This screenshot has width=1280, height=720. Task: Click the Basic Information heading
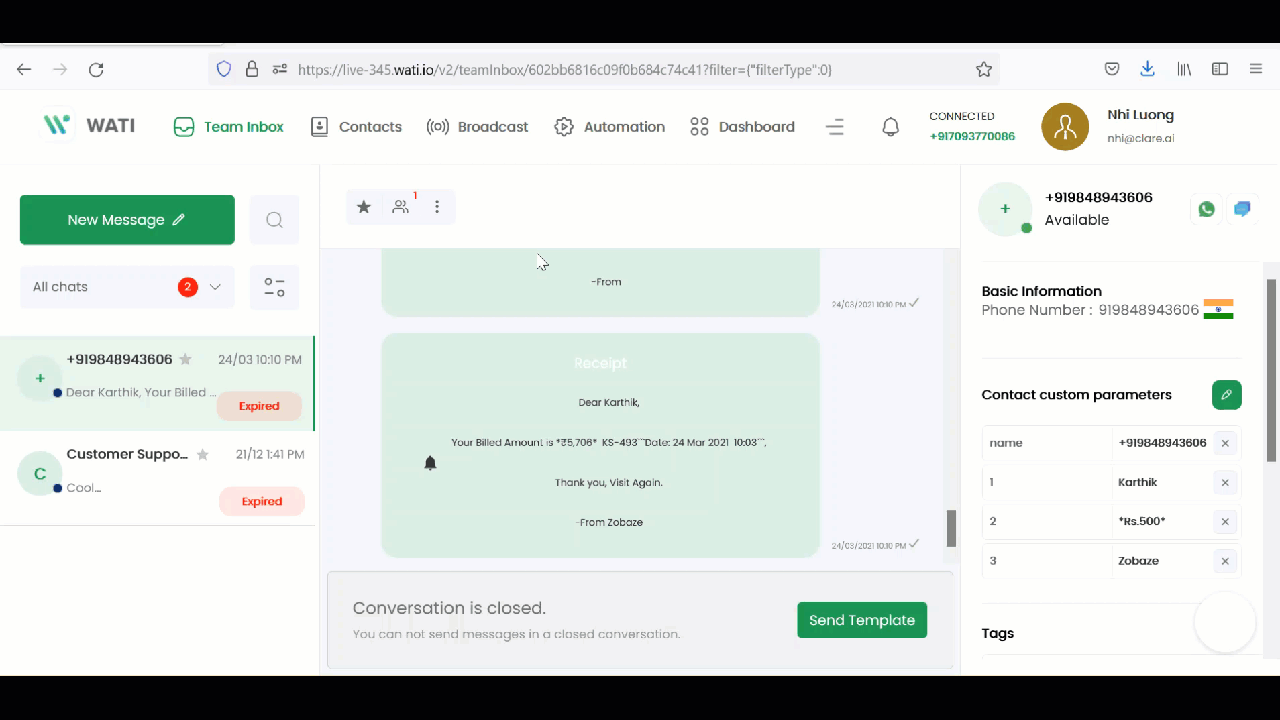click(1042, 291)
